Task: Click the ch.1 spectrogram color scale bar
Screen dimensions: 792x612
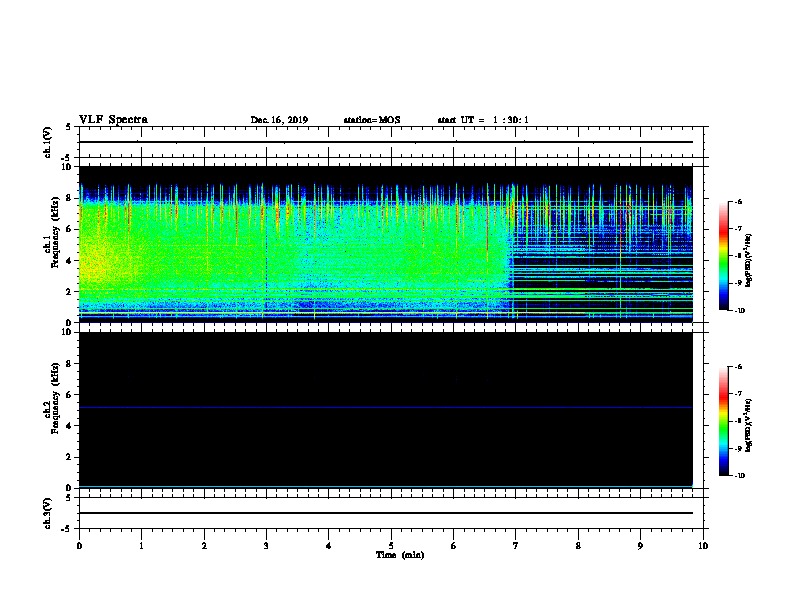Action: pyautogui.click(x=724, y=256)
